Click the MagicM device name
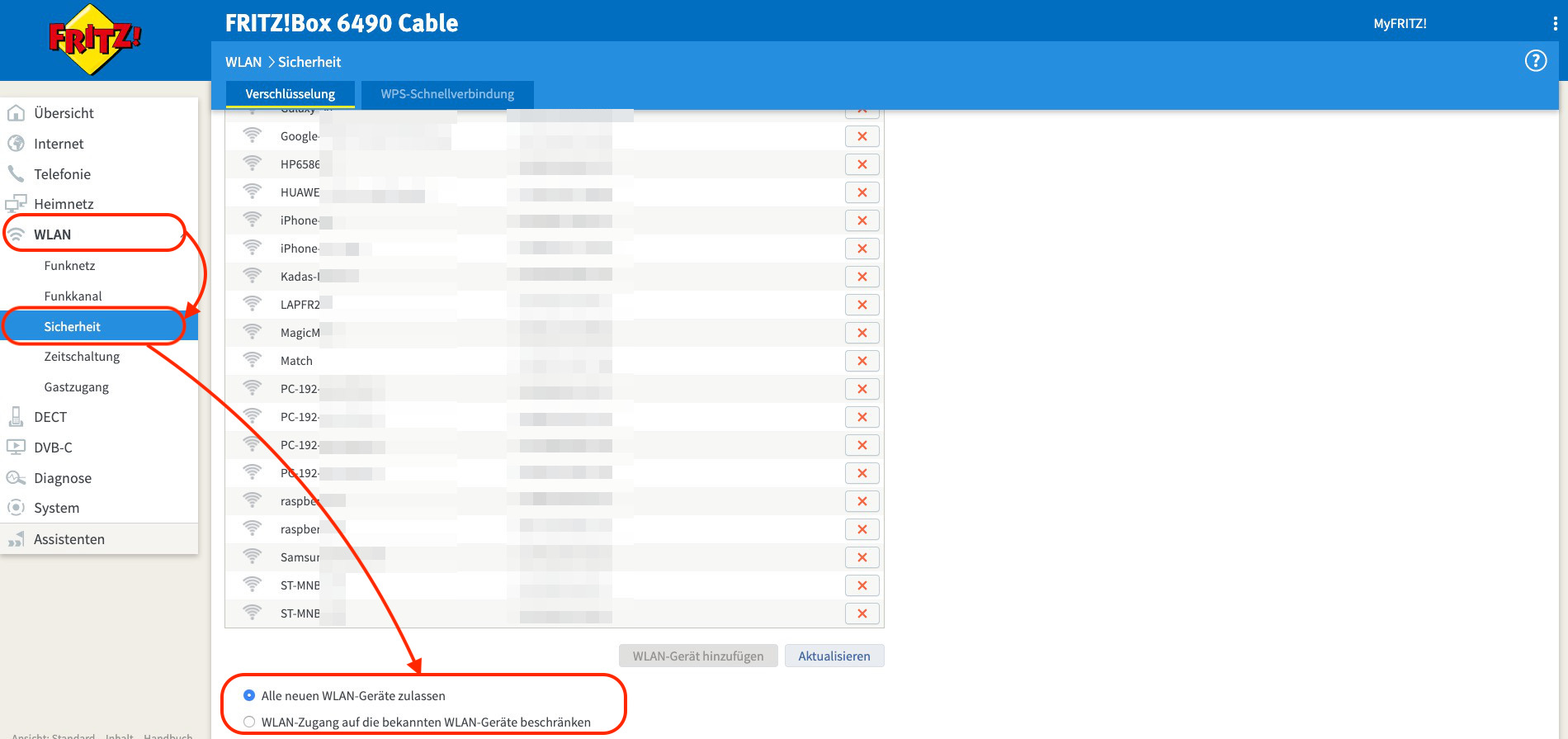Screen dimensions: 1568x739 (x=300, y=333)
